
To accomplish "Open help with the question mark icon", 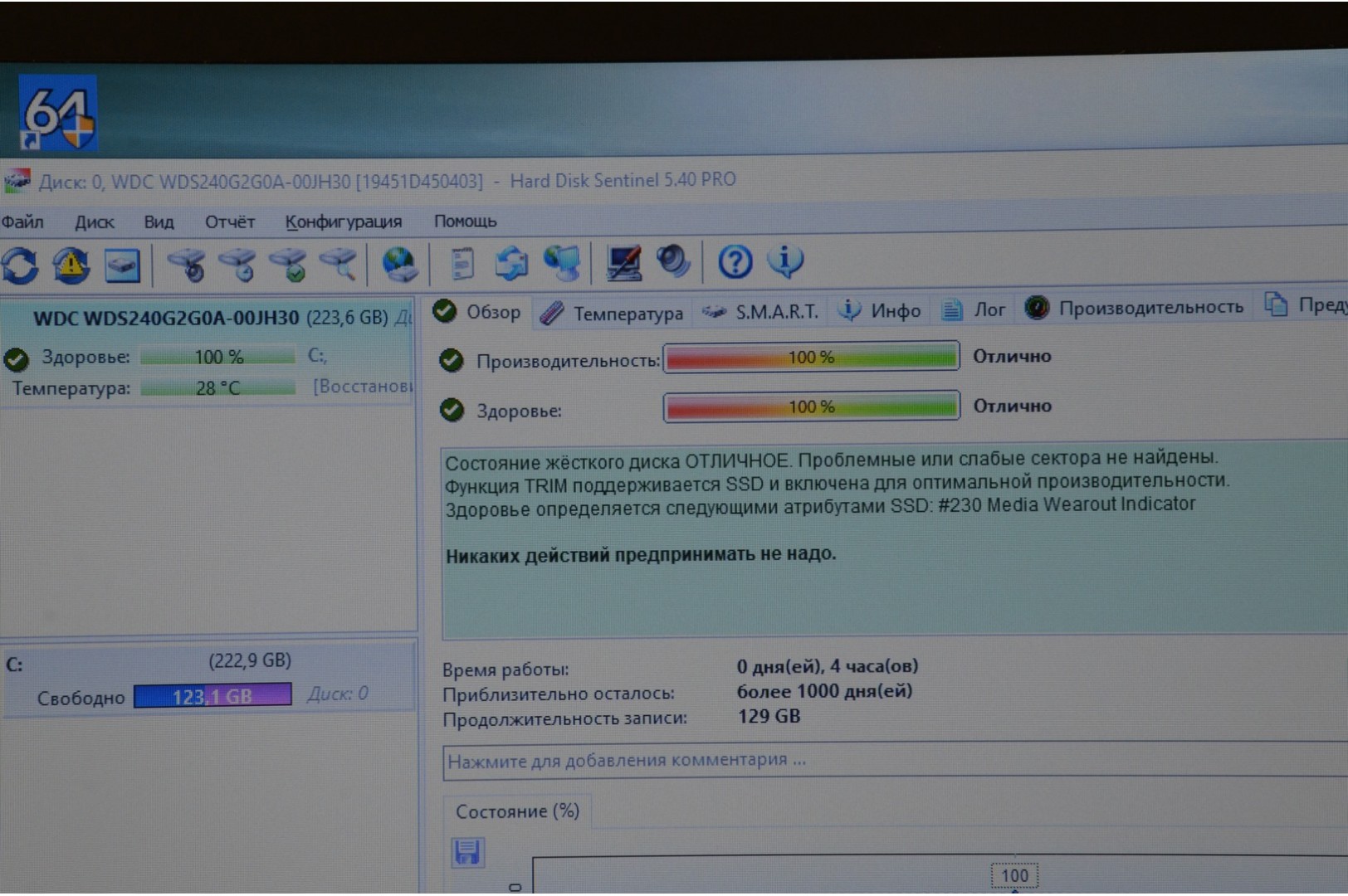I will pyautogui.click(x=735, y=262).
